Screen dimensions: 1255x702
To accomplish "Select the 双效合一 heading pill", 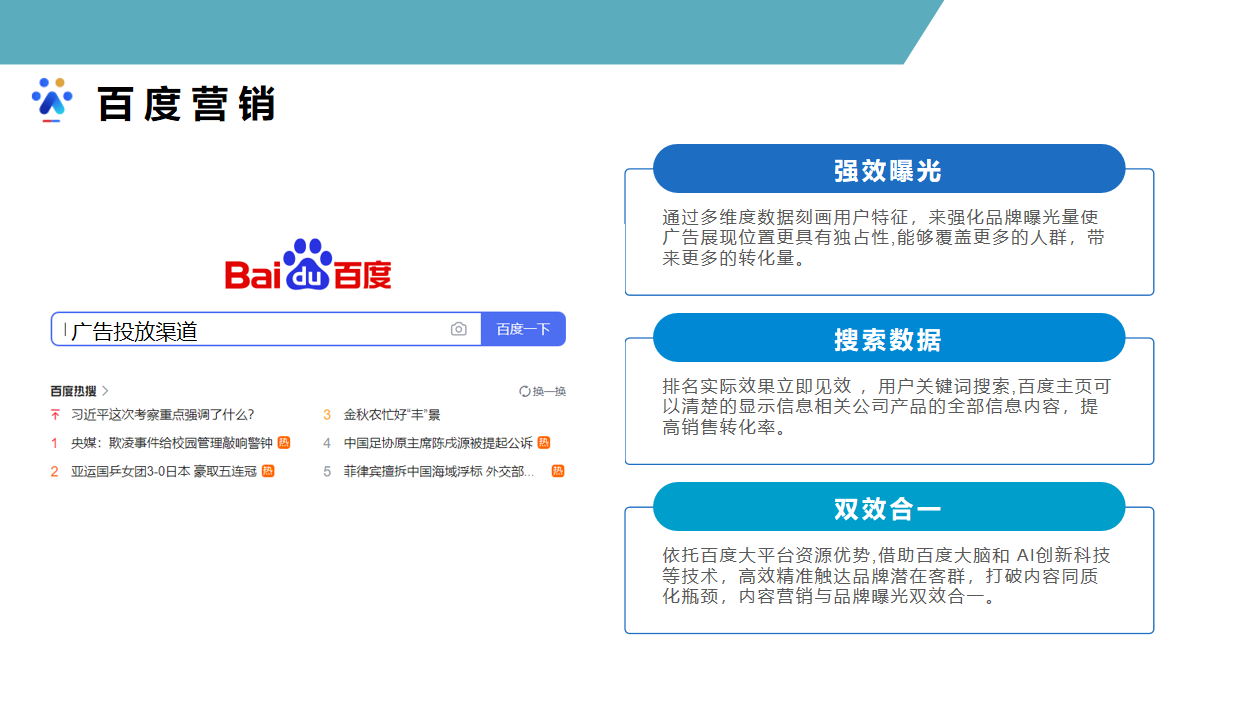I will coord(889,507).
